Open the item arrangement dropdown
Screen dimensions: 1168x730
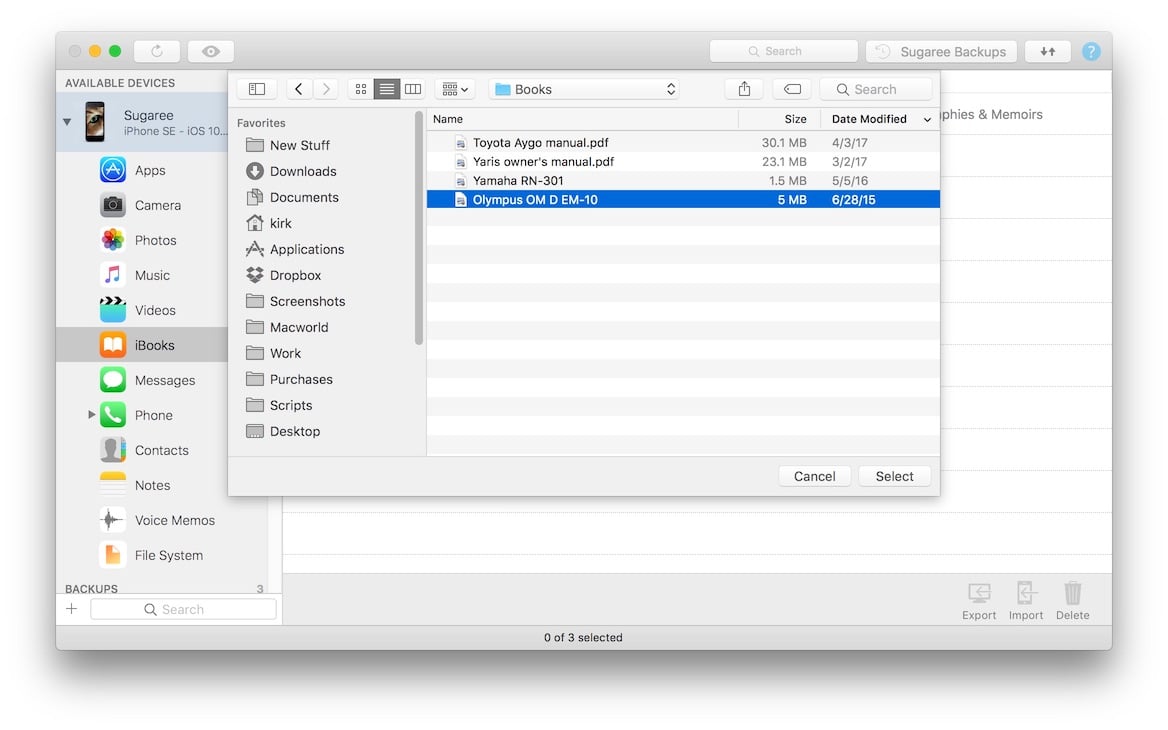pos(454,89)
